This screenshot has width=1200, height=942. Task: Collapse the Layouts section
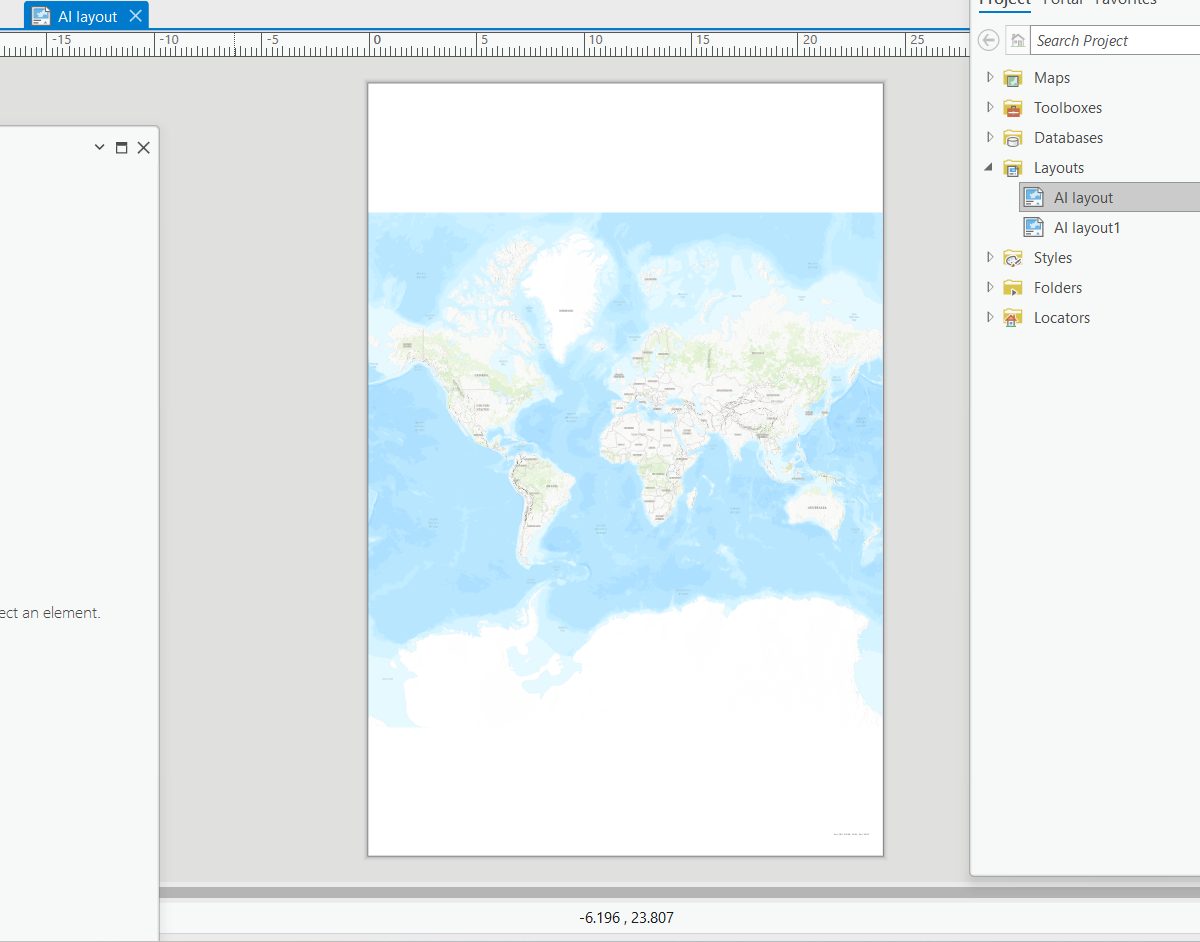coord(989,167)
